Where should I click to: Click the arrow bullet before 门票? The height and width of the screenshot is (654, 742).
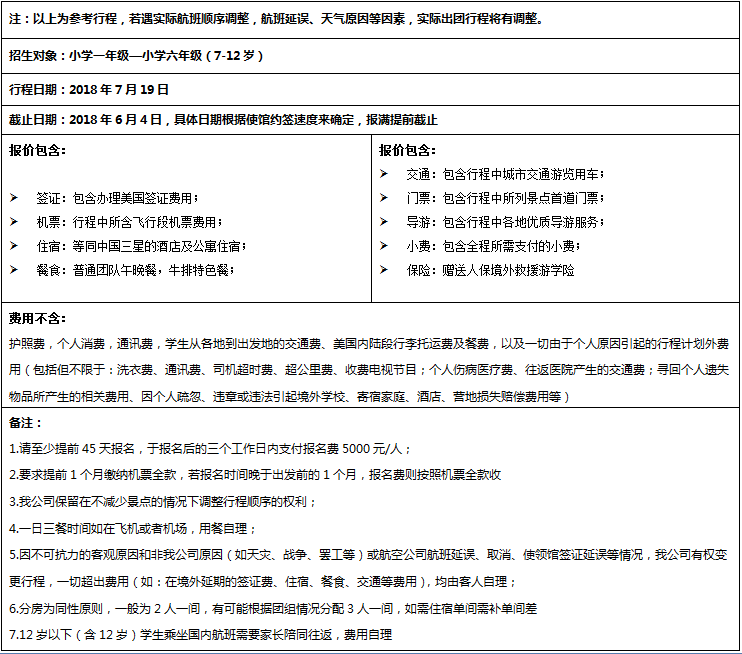coord(384,198)
